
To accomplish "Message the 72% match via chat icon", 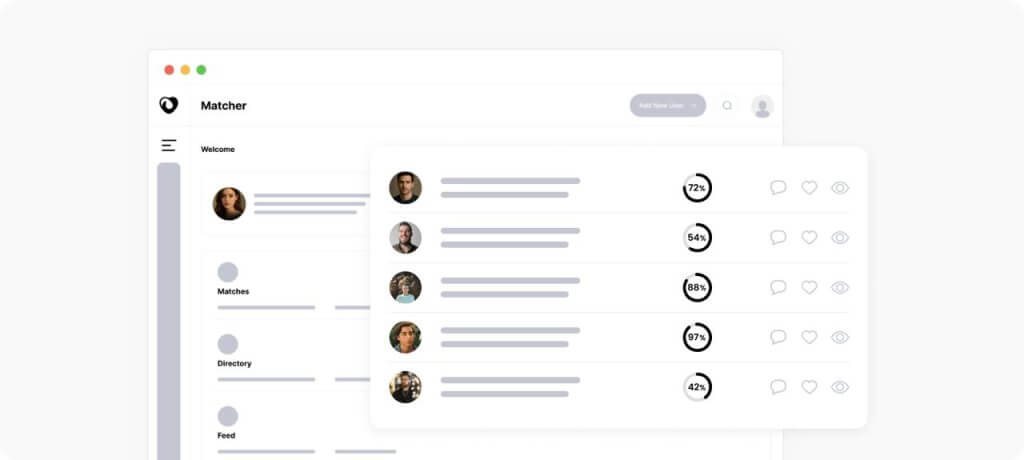I will (778, 188).
